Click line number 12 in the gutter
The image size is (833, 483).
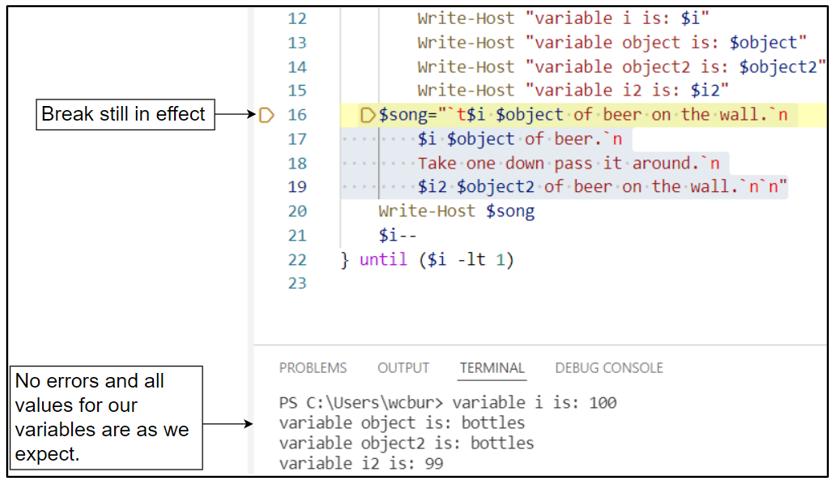tap(298, 19)
